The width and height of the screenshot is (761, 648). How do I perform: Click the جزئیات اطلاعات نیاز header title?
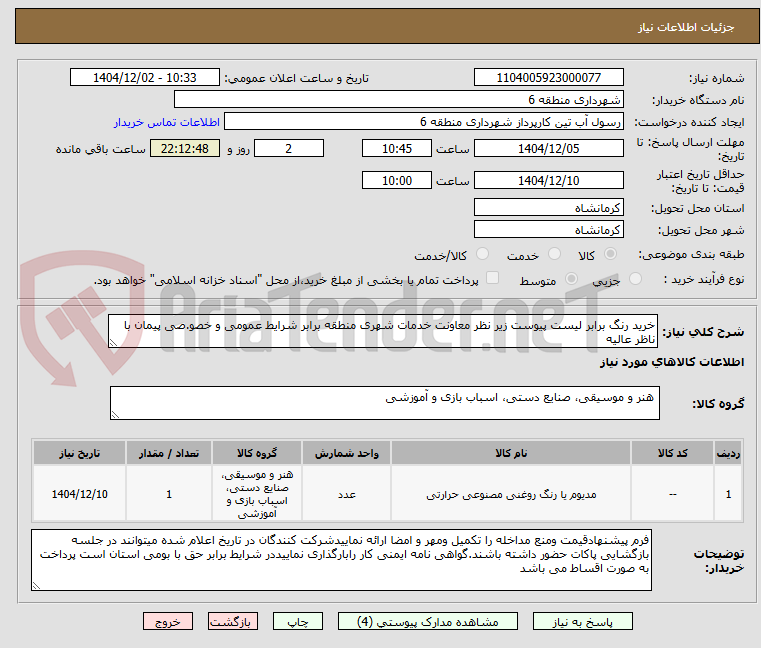686,27
